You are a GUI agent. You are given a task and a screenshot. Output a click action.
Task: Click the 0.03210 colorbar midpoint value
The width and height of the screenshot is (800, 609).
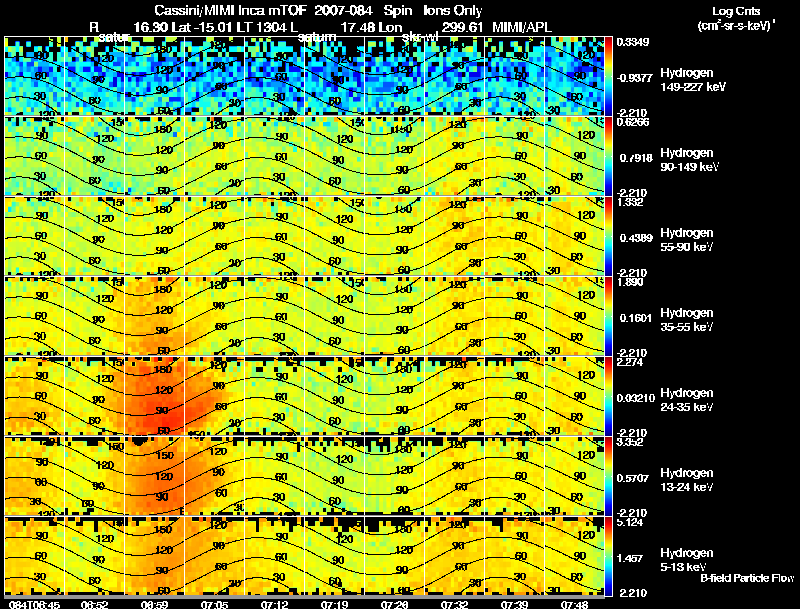[x=636, y=398]
